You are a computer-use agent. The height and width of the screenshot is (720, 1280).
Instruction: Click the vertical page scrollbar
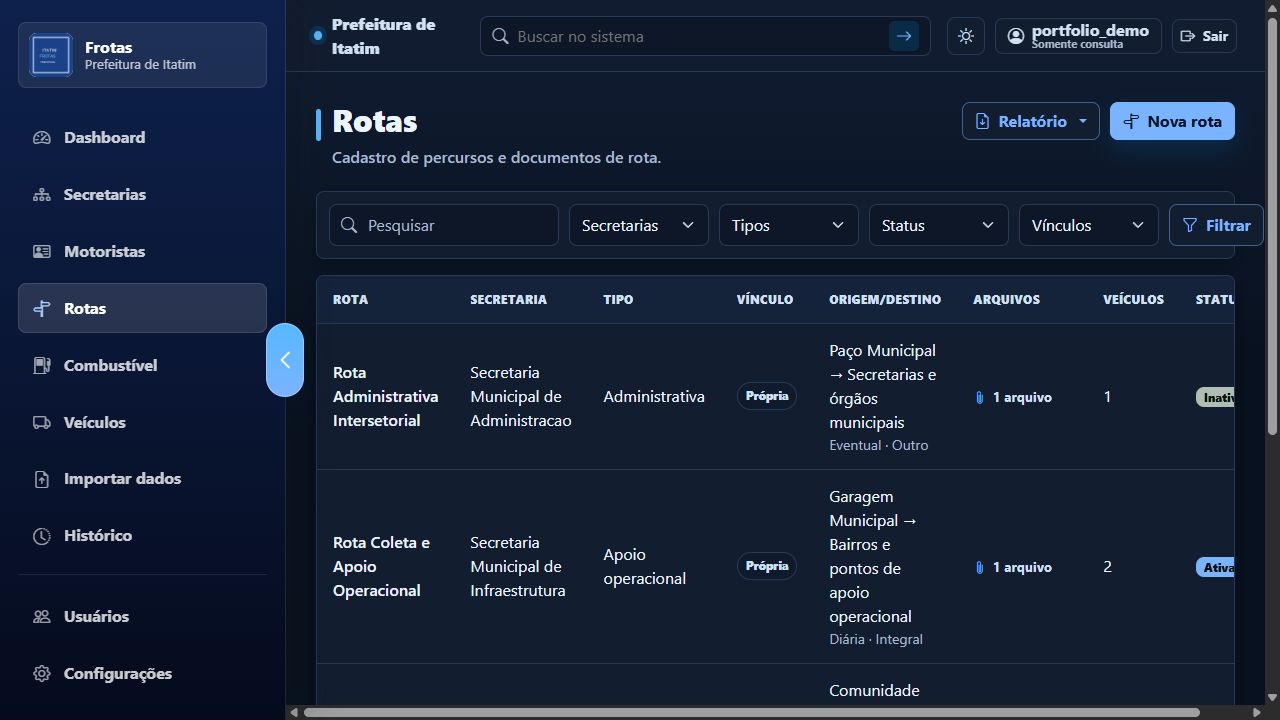pos(1273,226)
